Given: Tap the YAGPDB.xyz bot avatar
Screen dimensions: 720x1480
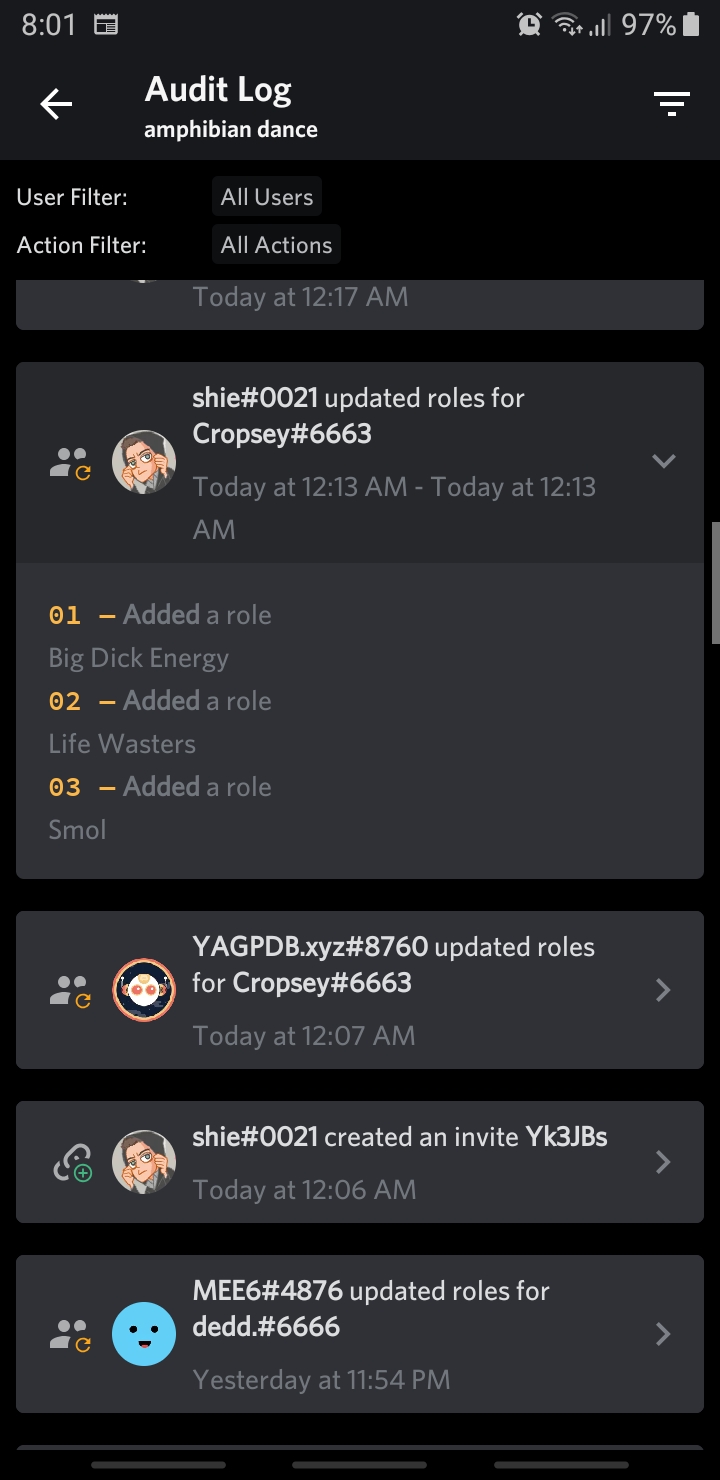Looking at the screenshot, I should [x=144, y=990].
